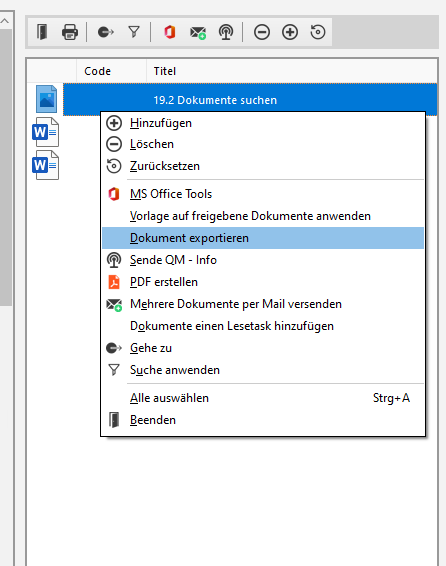This screenshot has height=566, width=446.
Task: Select the first Word document row icon
Action: 45,132
